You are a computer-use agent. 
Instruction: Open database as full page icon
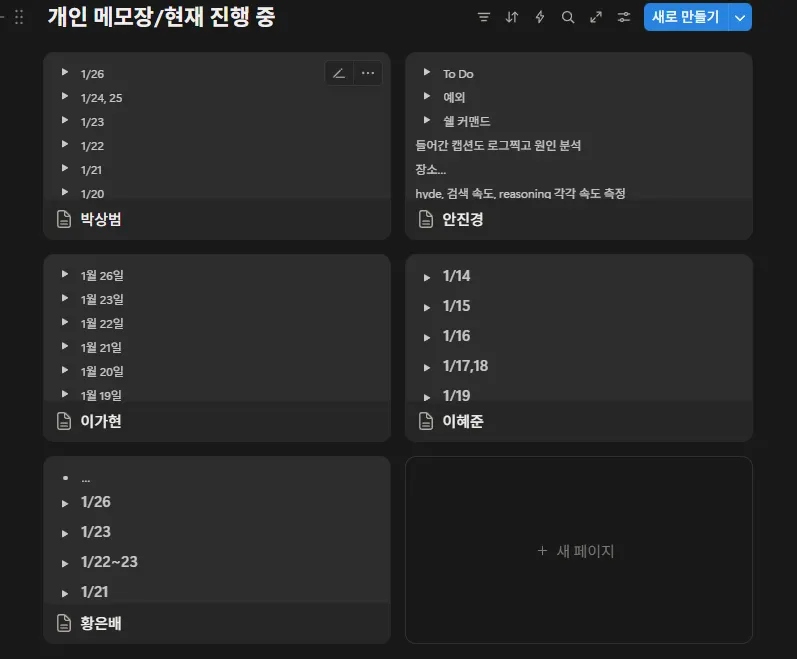pyautogui.click(x=596, y=17)
